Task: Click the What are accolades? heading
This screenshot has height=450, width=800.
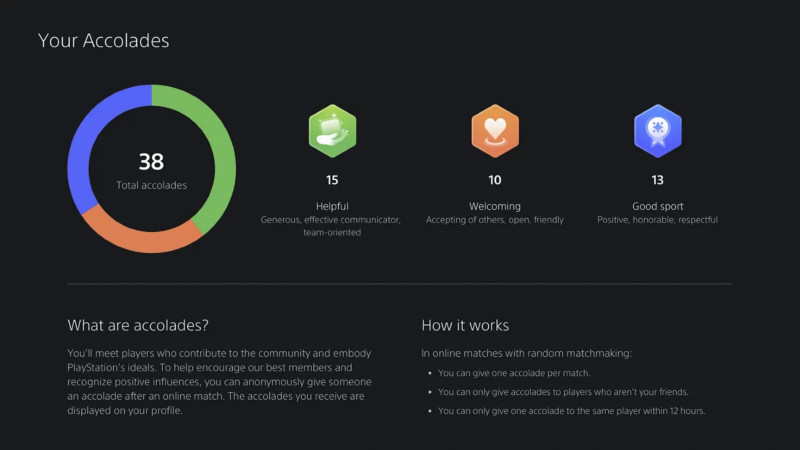Action: [x=138, y=325]
